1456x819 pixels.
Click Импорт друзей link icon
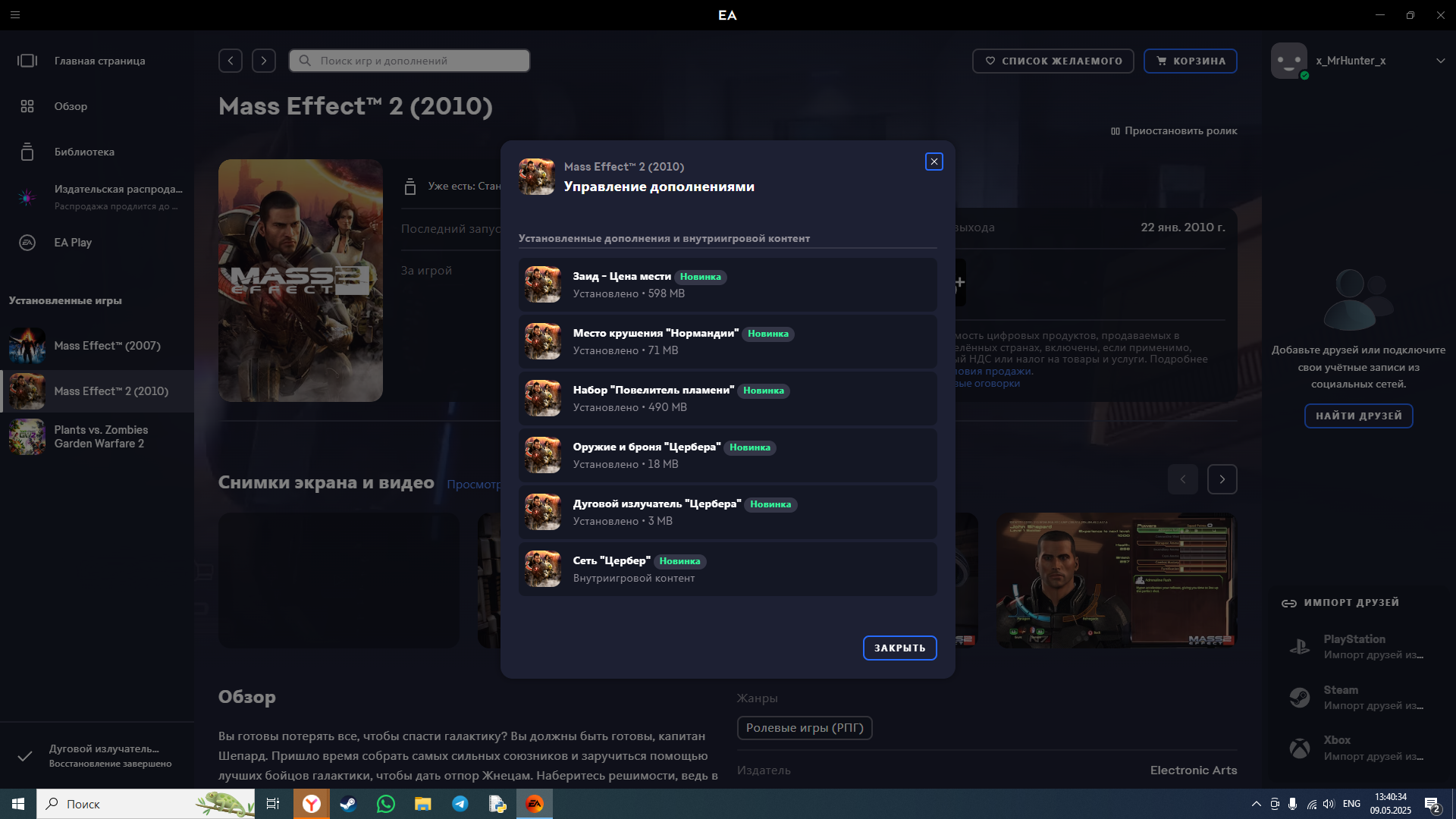click(x=1288, y=604)
